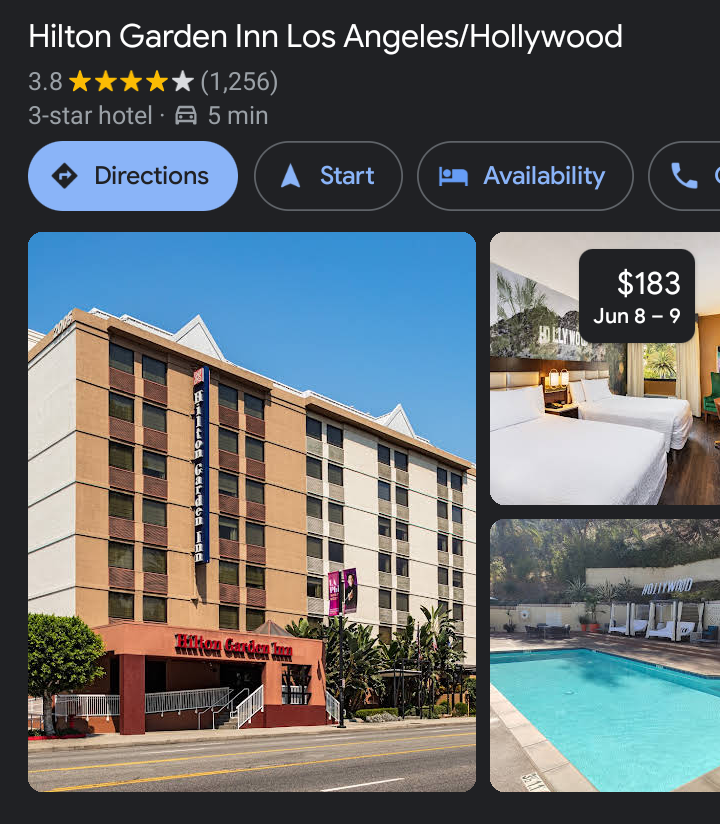Click the Directions button
The image size is (720, 824).
pyautogui.click(x=132, y=176)
